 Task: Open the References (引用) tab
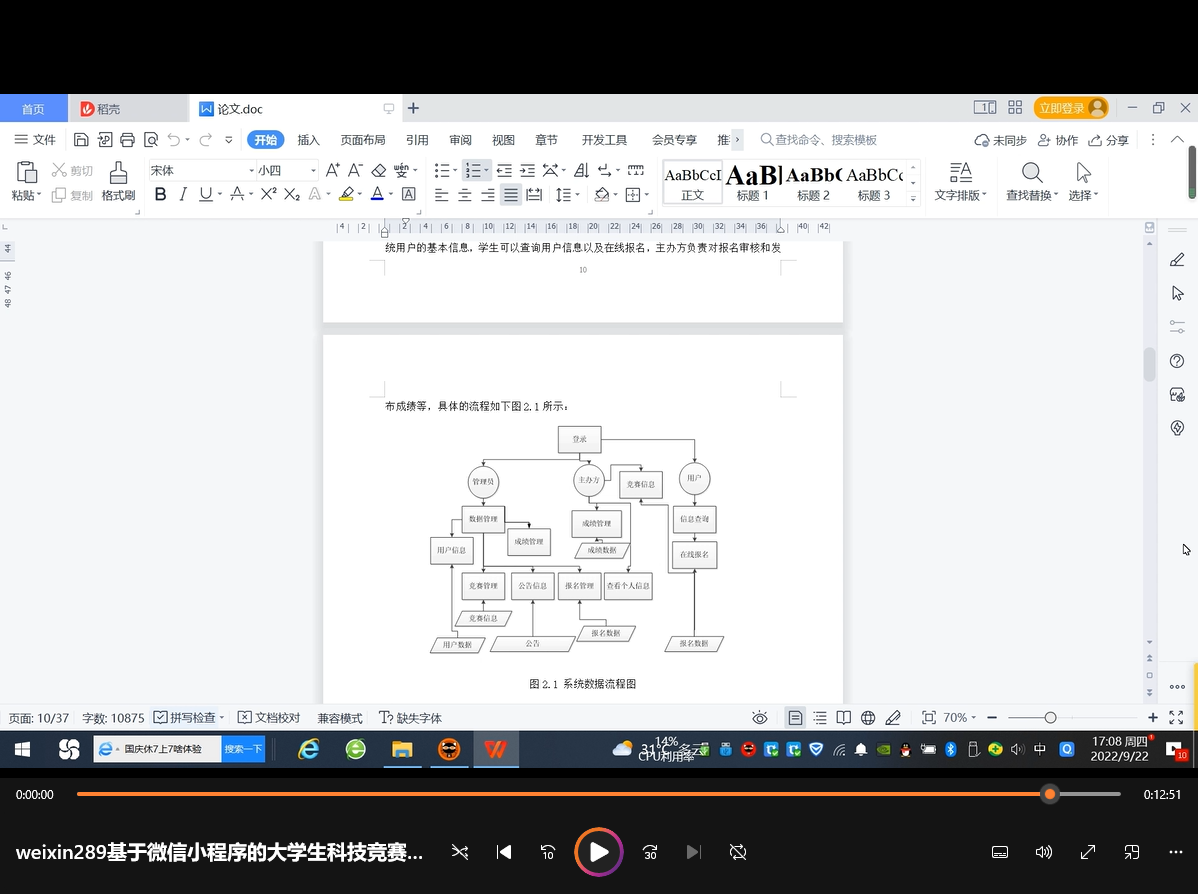coord(417,140)
